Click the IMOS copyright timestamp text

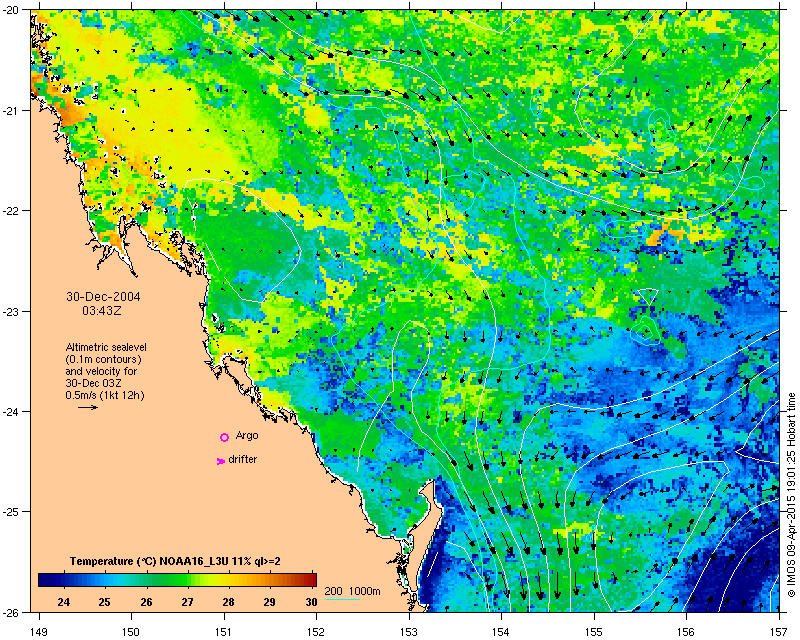[791, 495]
